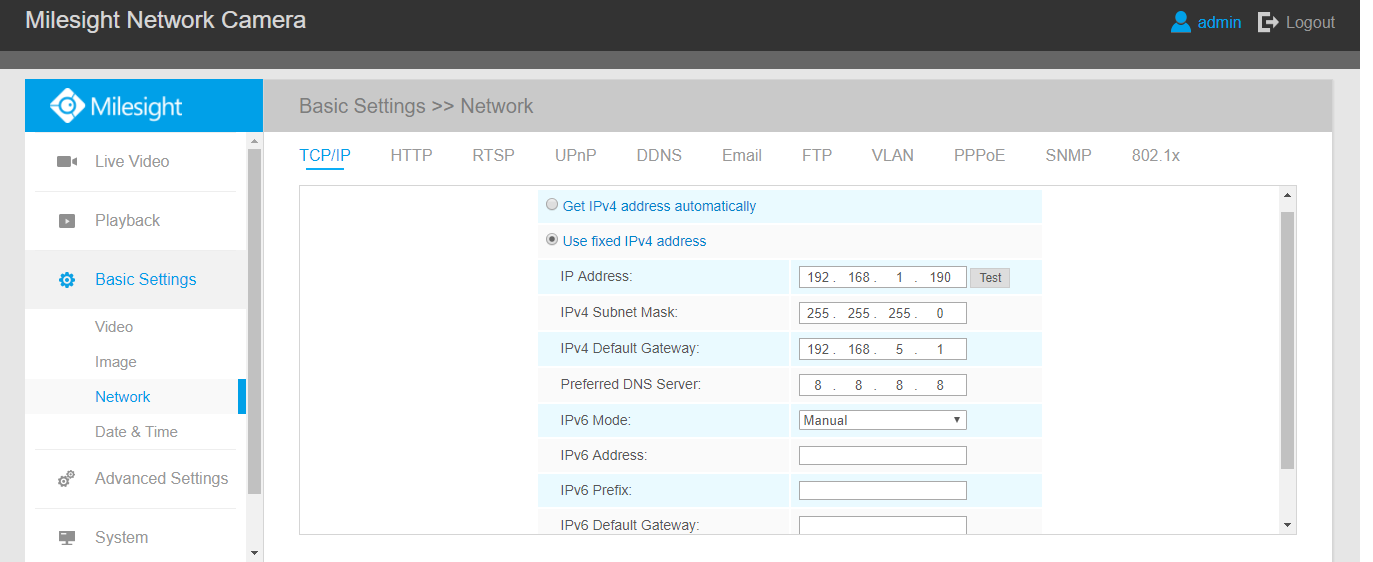Click the Advanced Settings gears icon
1373x562 pixels.
click(x=67, y=479)
